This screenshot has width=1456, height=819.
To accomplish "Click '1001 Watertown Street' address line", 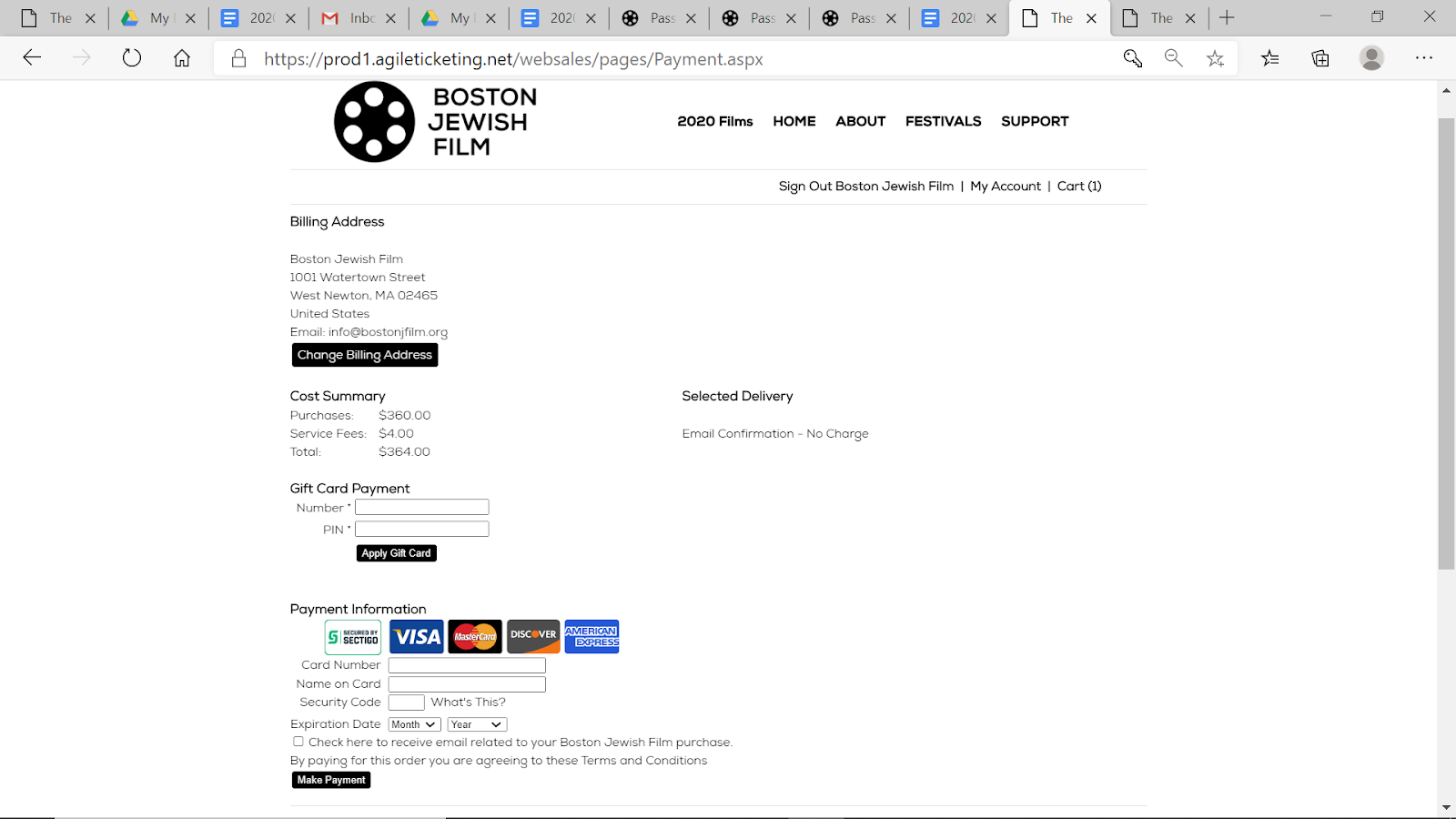I will (x=358, y=278).
